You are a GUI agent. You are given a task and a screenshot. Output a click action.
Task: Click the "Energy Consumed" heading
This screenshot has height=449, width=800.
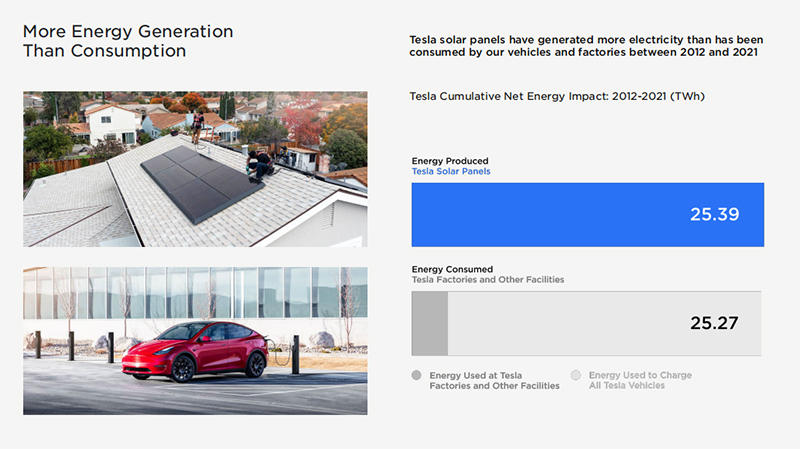tap(452, 269)
